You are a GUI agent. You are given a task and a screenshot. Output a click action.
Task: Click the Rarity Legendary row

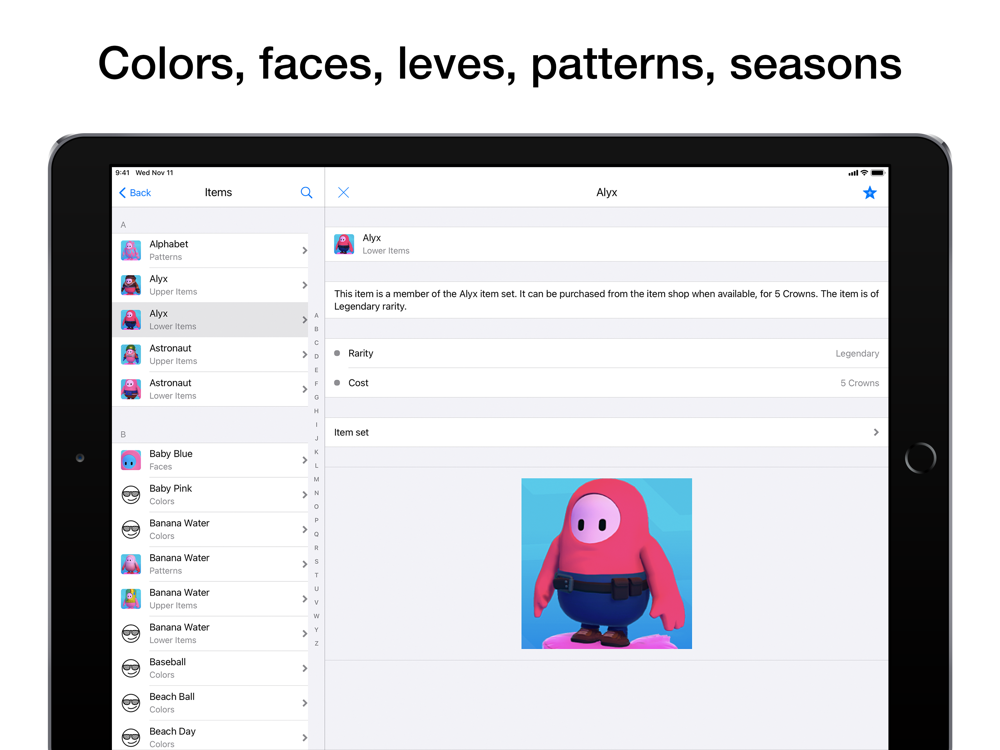(607, 353)
